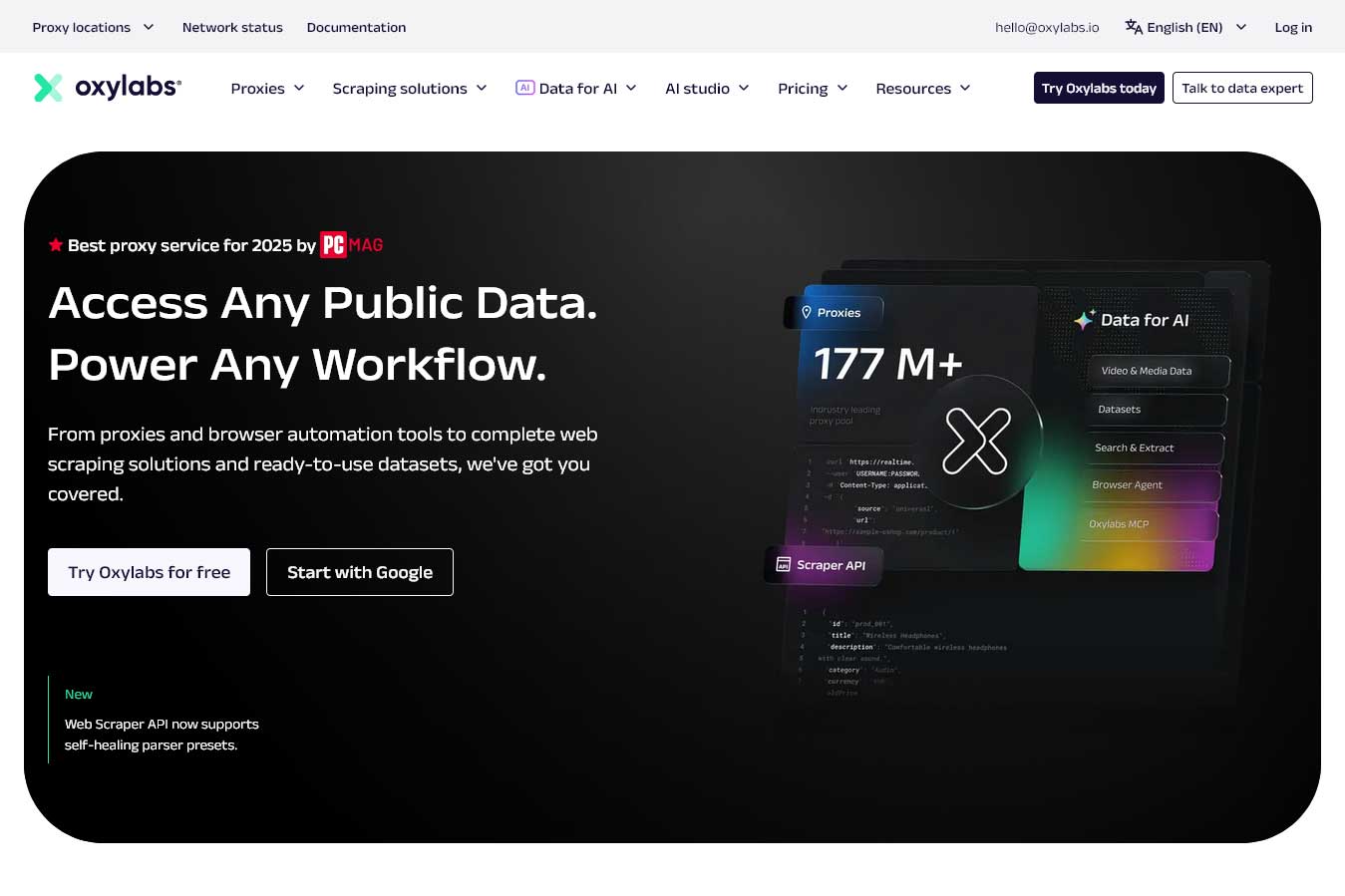
Task: Expand the Proxy locations dropdown
Action: coord(93,27)
